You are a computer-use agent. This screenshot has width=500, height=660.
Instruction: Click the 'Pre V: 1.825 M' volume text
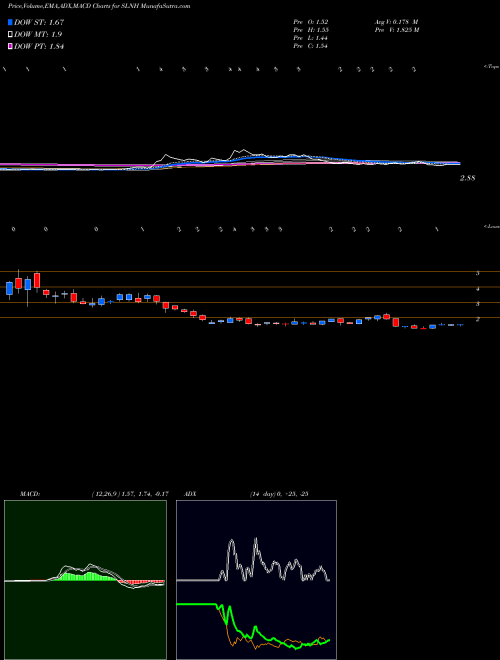coord(396,30)
